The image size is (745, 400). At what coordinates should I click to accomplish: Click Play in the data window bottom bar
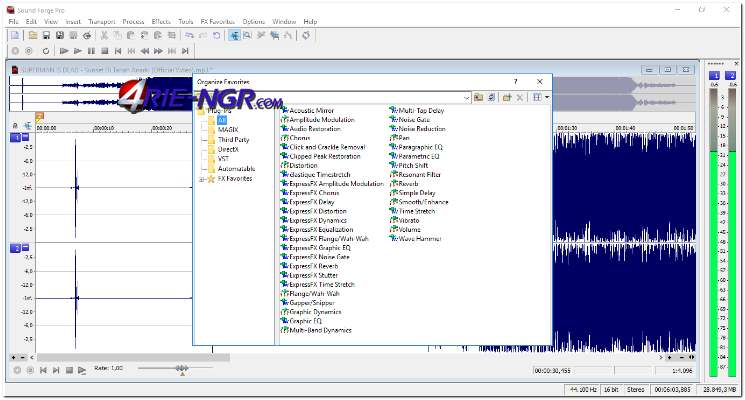coord(82,370)
